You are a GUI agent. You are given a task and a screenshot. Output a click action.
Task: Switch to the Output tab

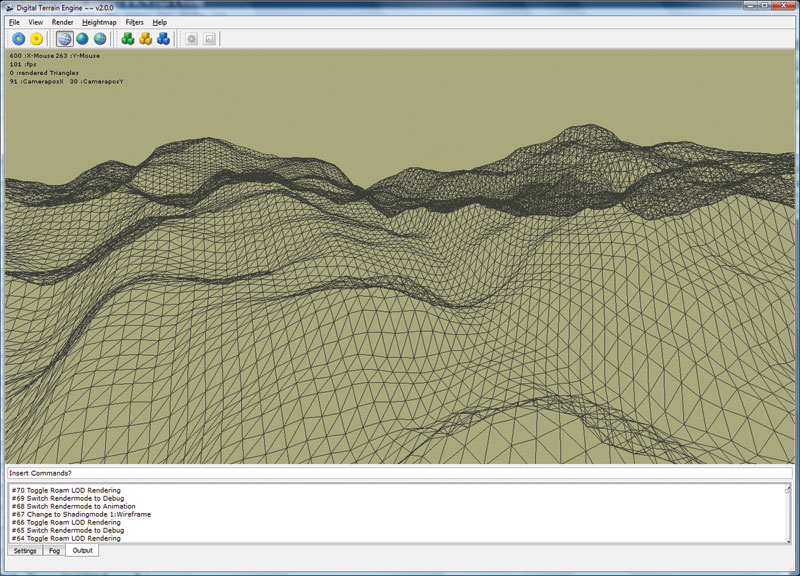click(82, 550)
